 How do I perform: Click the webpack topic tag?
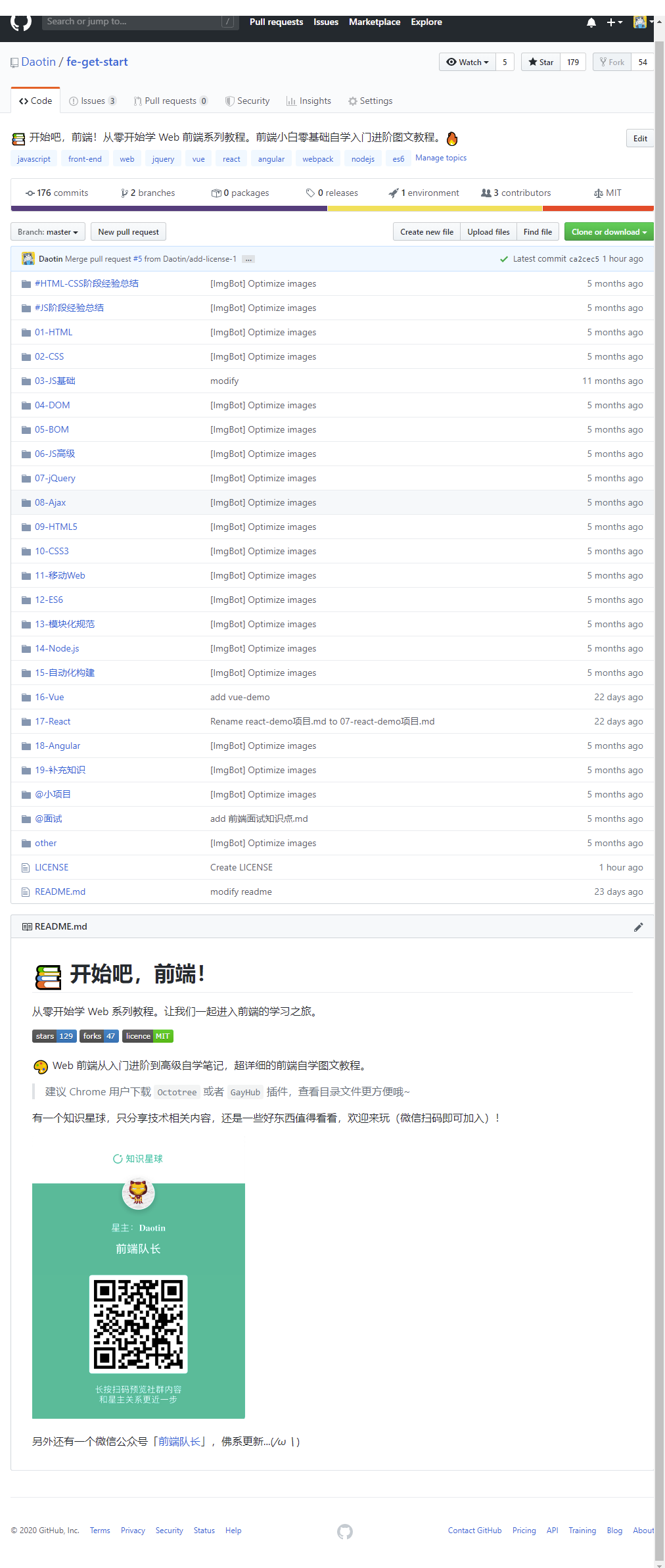[318, 159]
